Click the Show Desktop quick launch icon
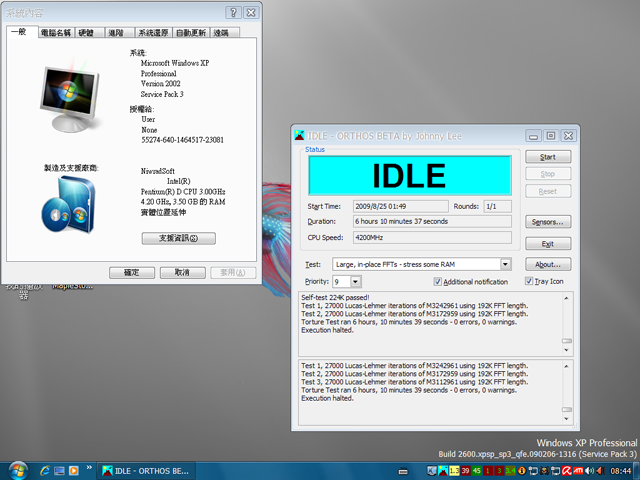Image resolution: width=640 pixels, height=480 pixels. pyautogui.click(x=59, y=471)
